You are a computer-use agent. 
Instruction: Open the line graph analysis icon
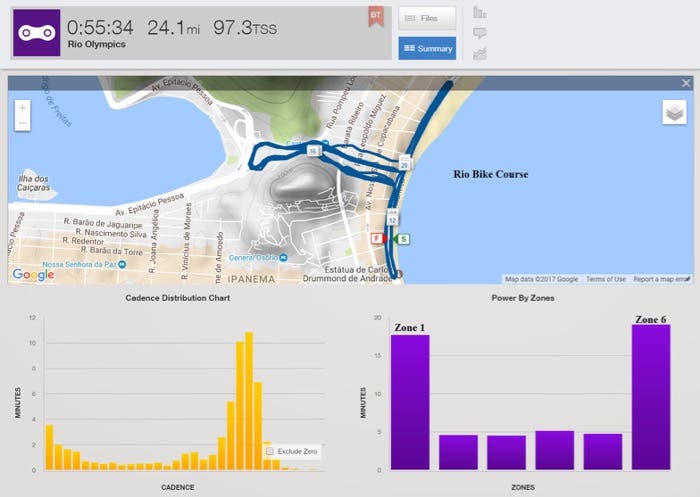pos(479,53)
